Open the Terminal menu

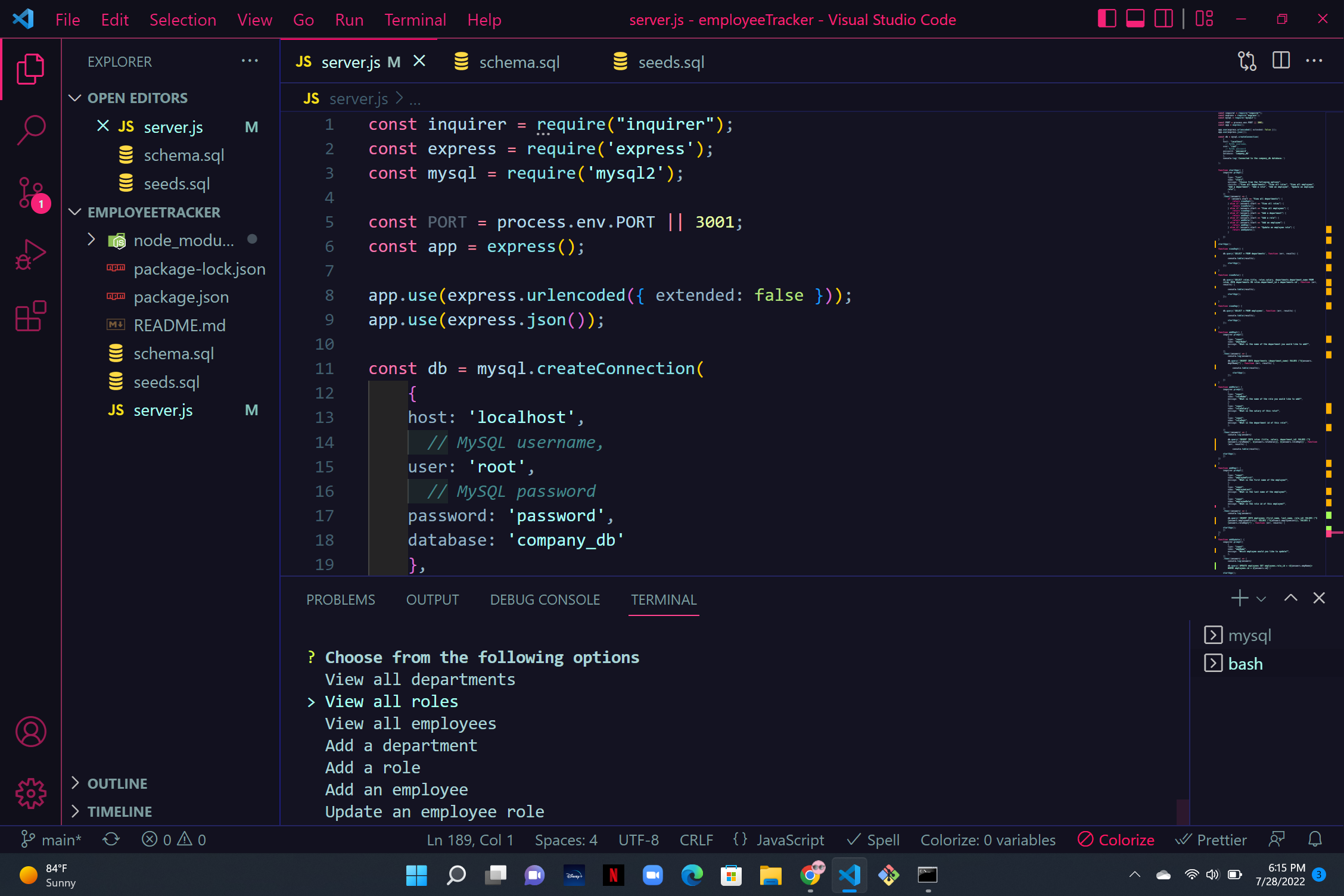pos(415,19)
